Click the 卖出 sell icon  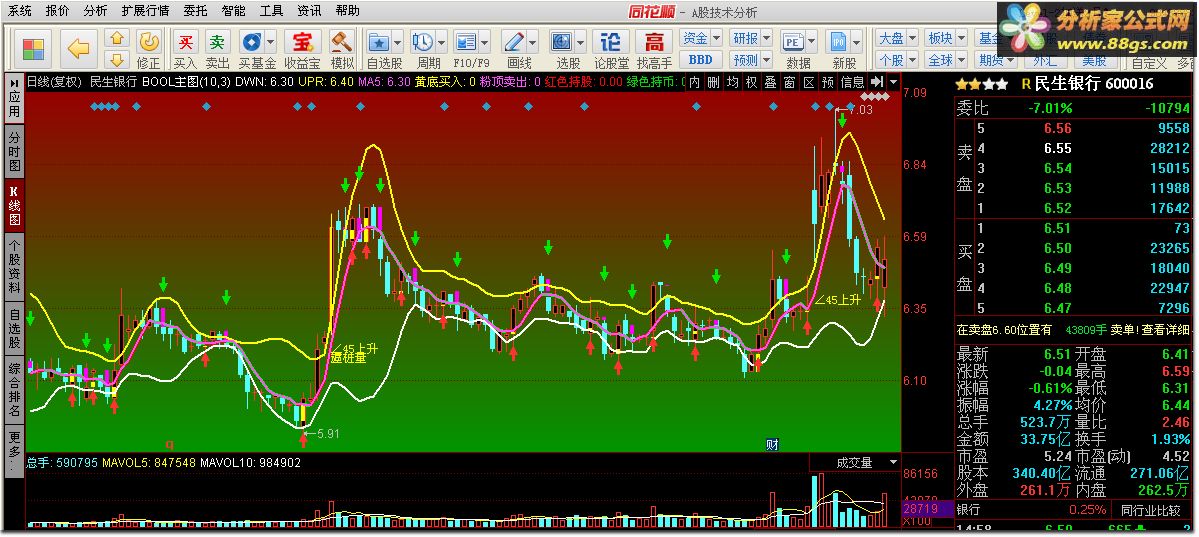[x=218, y=41]
